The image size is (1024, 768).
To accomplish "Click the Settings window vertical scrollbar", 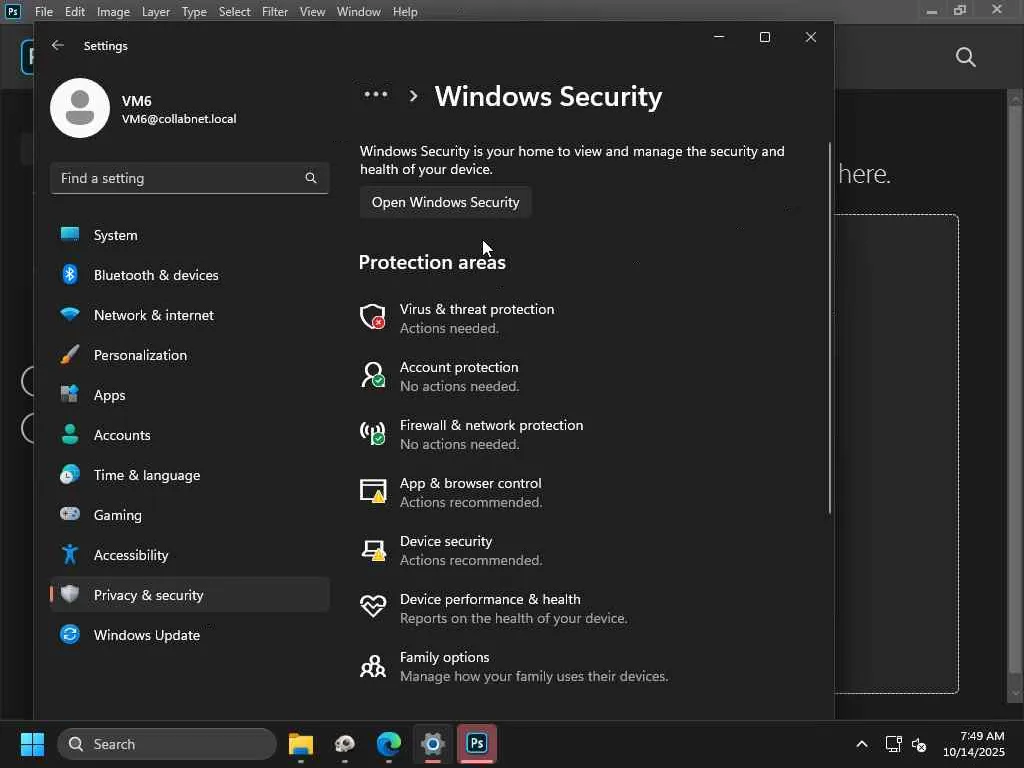I will coord(830,327).
